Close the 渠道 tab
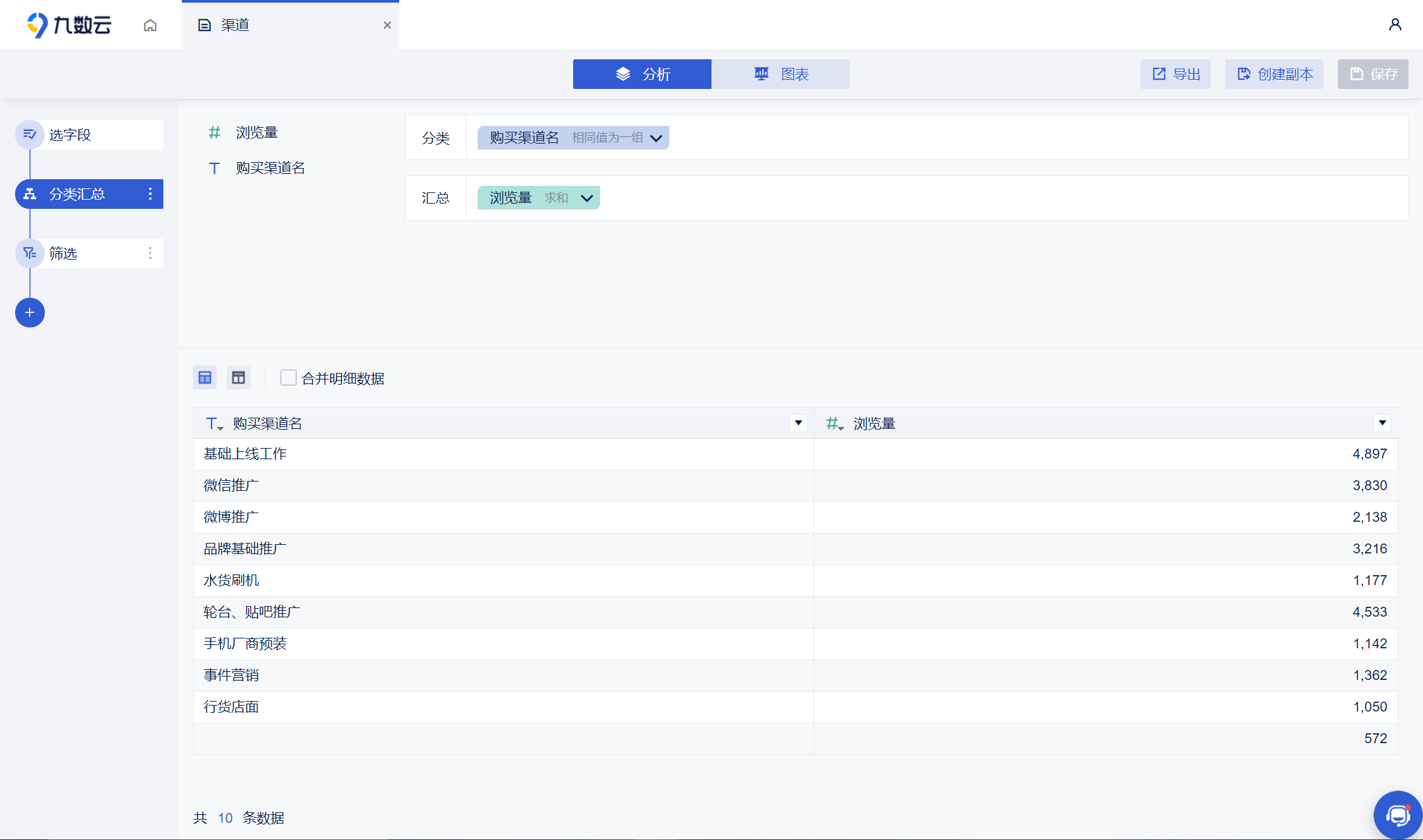 387,25
